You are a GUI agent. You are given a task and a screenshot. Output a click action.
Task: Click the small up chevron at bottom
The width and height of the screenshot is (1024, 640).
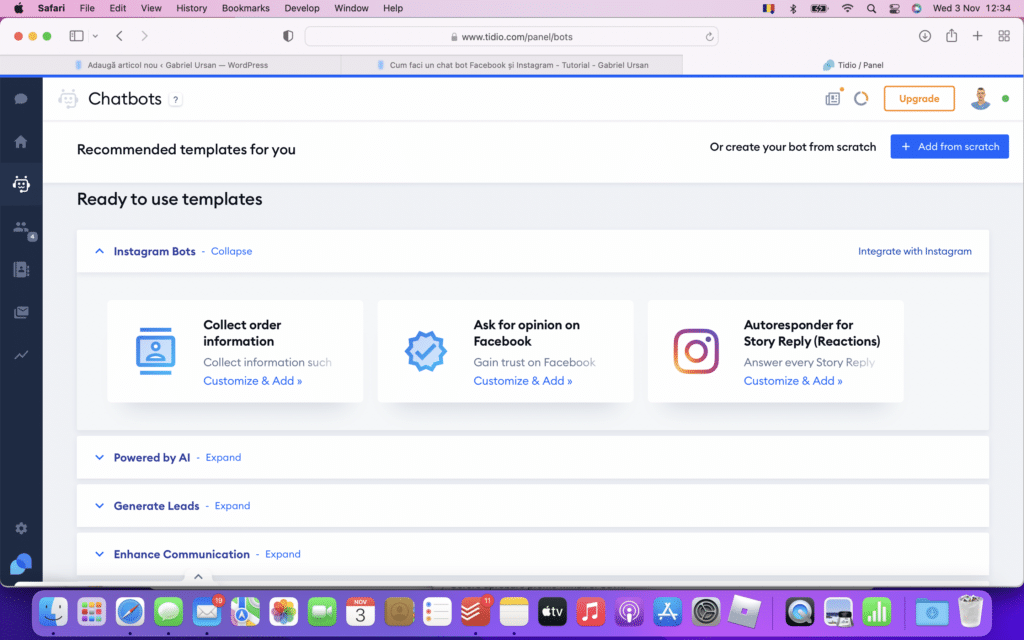[199, 577]
